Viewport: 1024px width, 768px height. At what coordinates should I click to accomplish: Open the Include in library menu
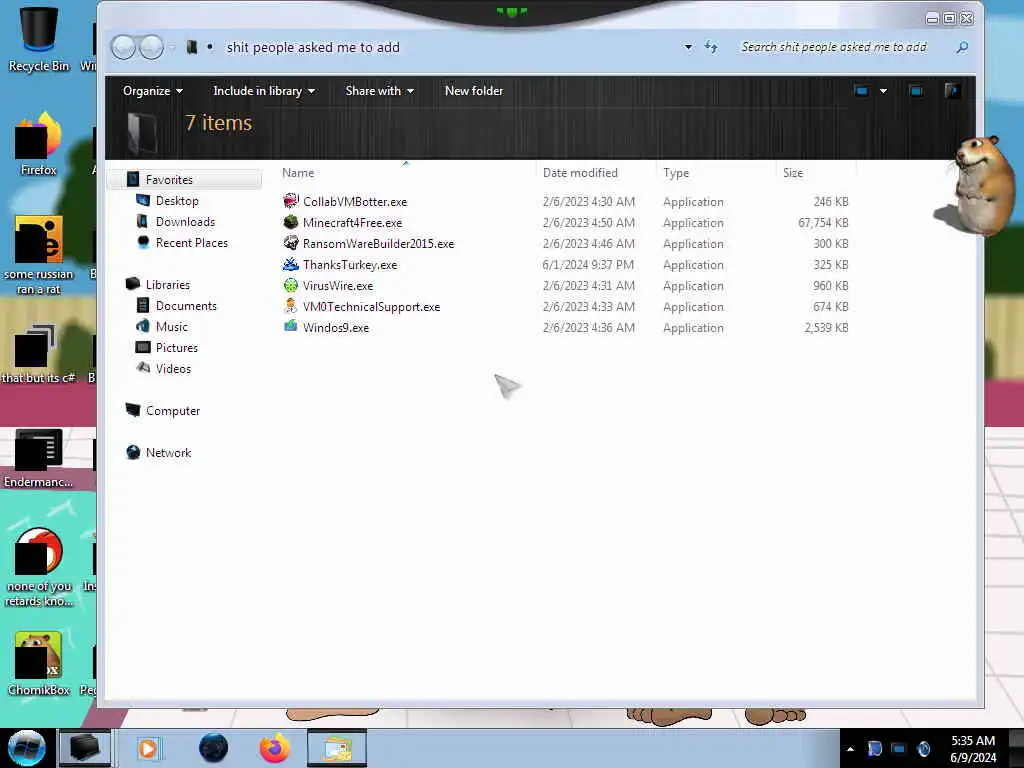click(264, 91)
